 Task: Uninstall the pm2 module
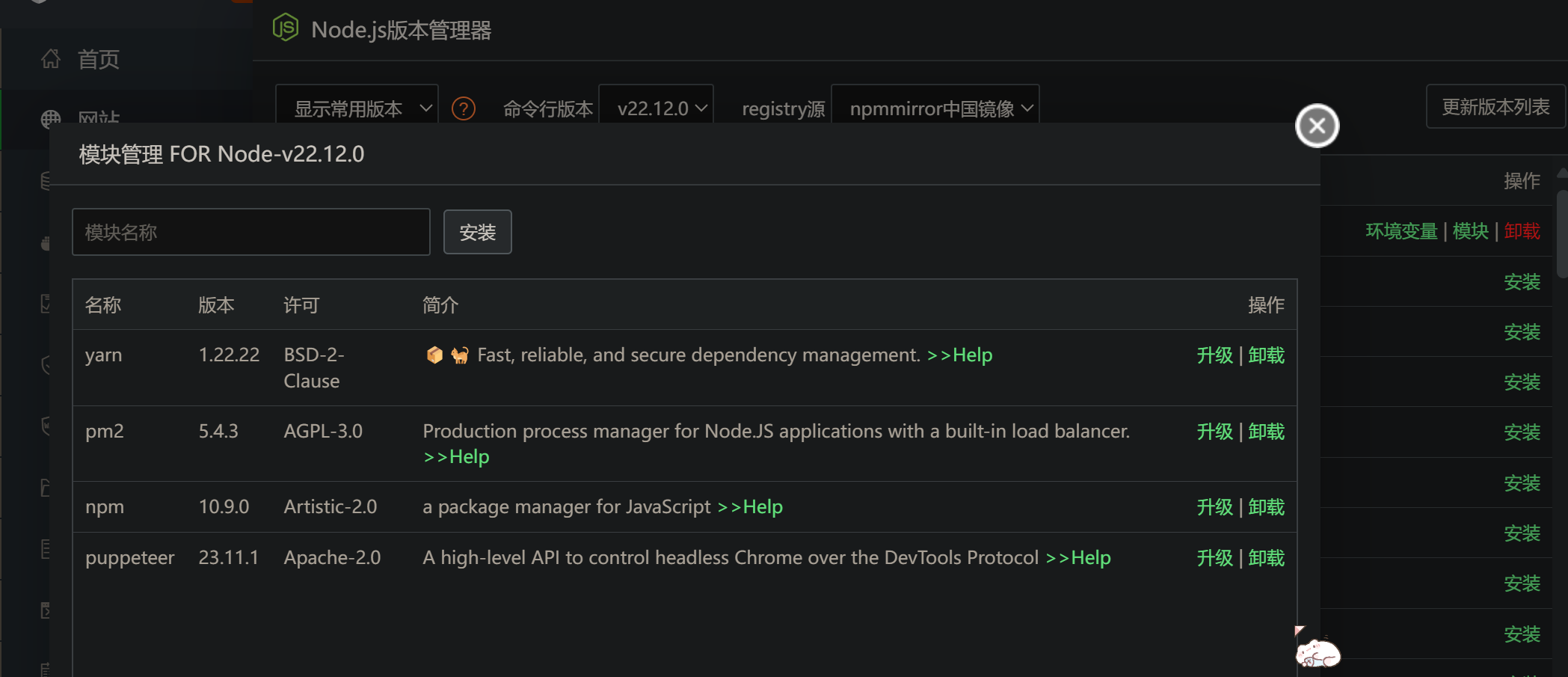1267,432
